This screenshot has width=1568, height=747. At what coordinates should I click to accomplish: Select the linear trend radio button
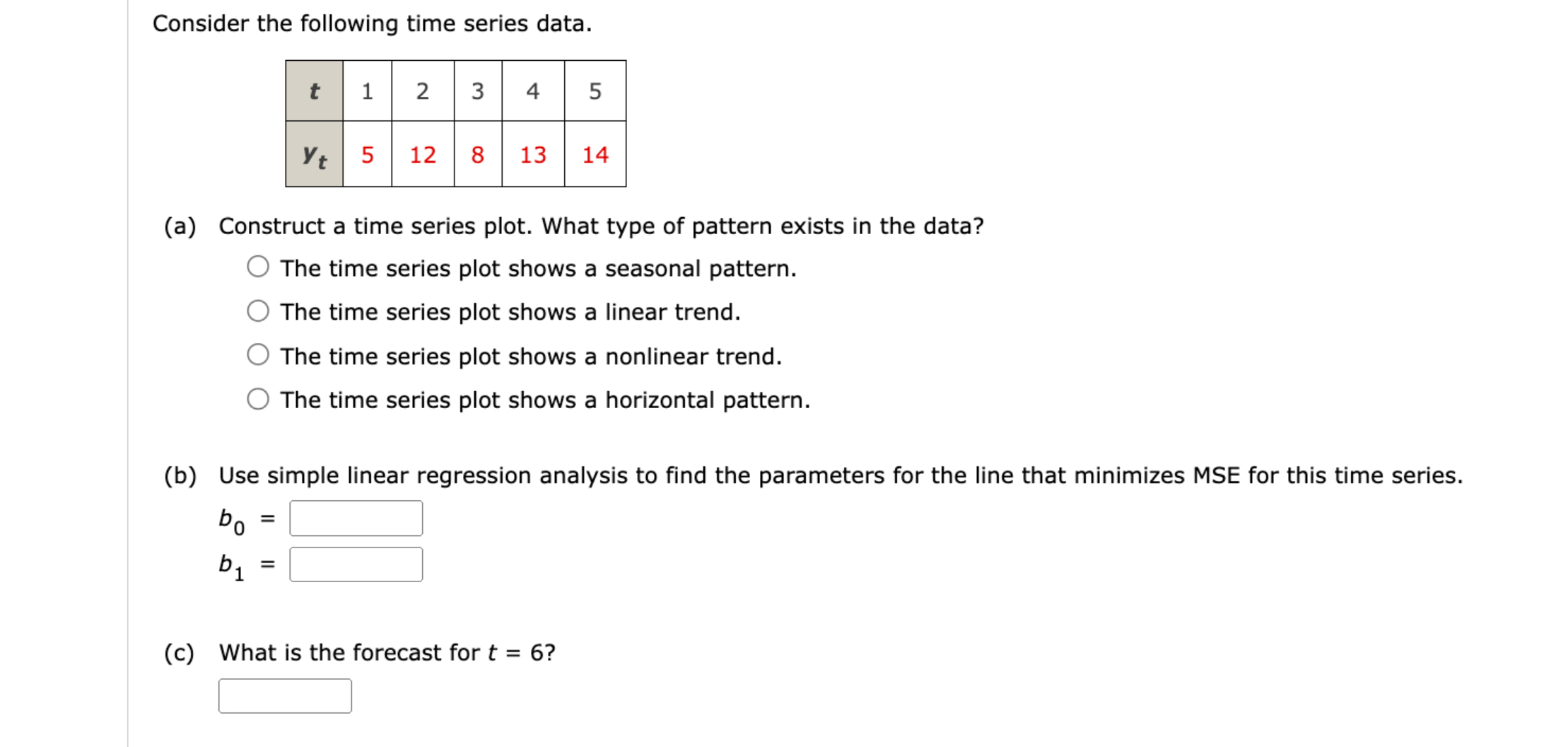[x=259, y=311]
